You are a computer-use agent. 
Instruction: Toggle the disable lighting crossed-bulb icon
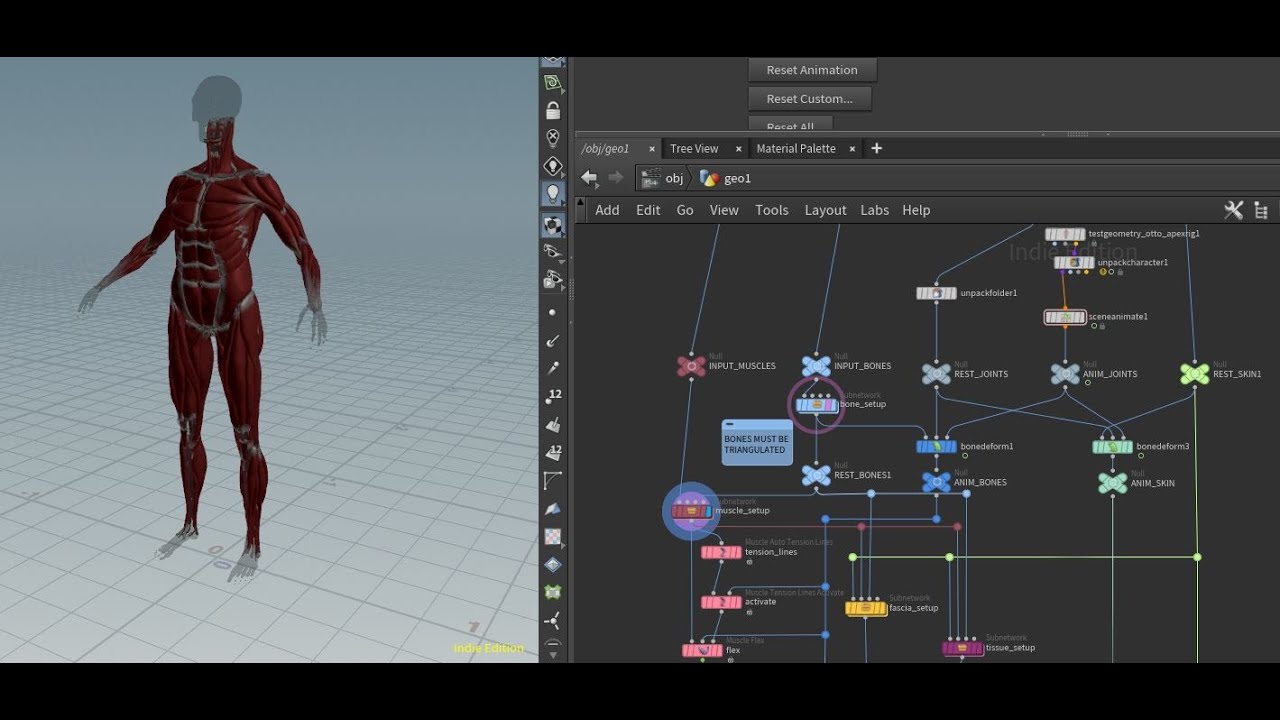tap(553, 138)
